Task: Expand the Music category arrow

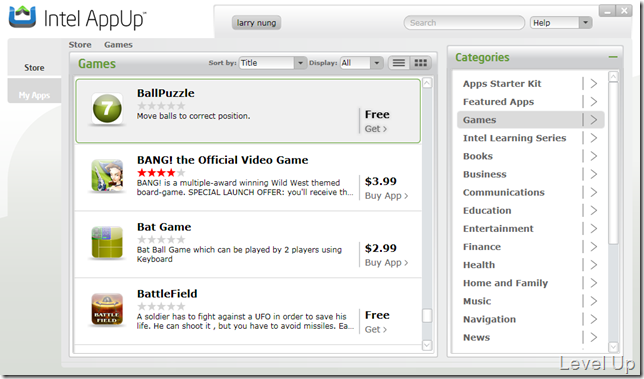Action: tap(593, 301)
